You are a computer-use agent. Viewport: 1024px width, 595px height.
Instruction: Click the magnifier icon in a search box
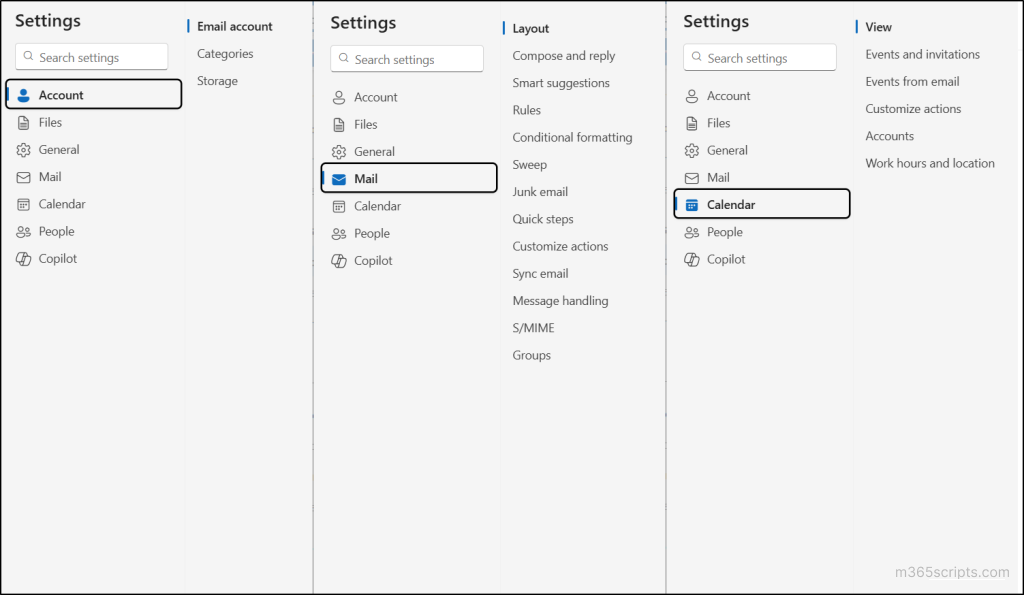[27, 57]
